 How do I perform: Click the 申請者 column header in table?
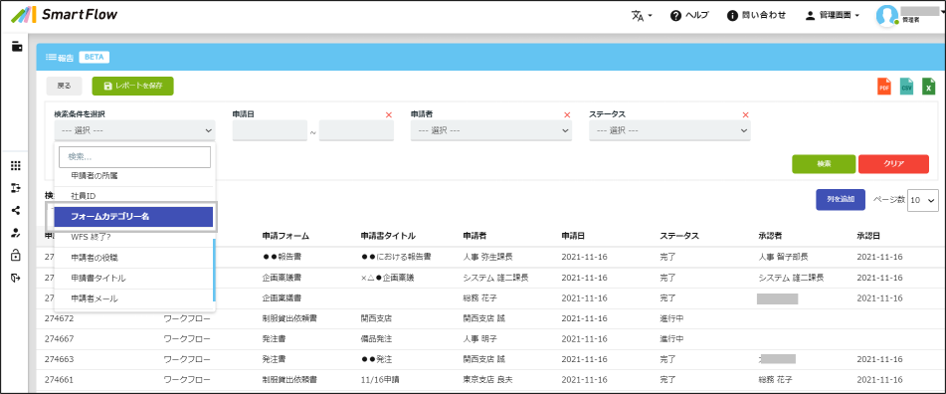[x=474, y=236]
